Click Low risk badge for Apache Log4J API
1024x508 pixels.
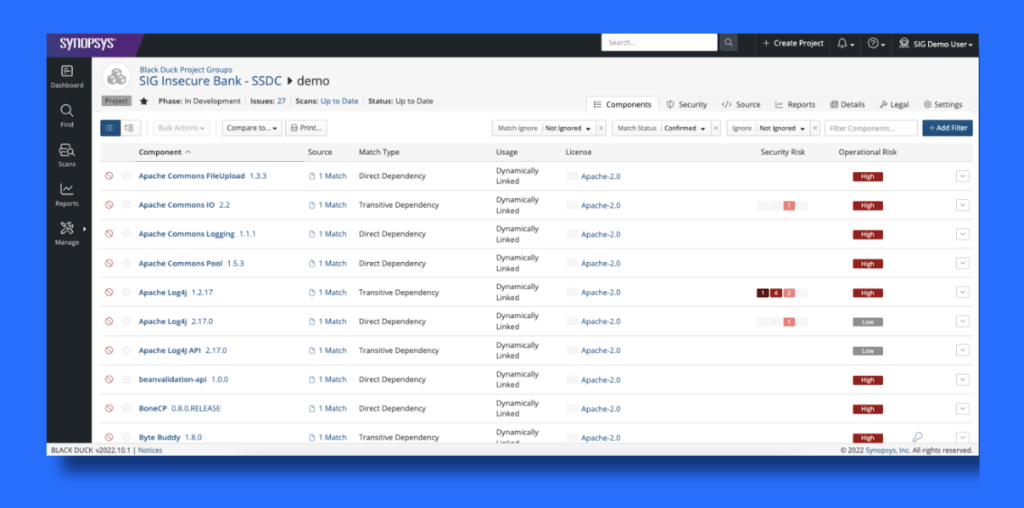click(x=867, y=351)
